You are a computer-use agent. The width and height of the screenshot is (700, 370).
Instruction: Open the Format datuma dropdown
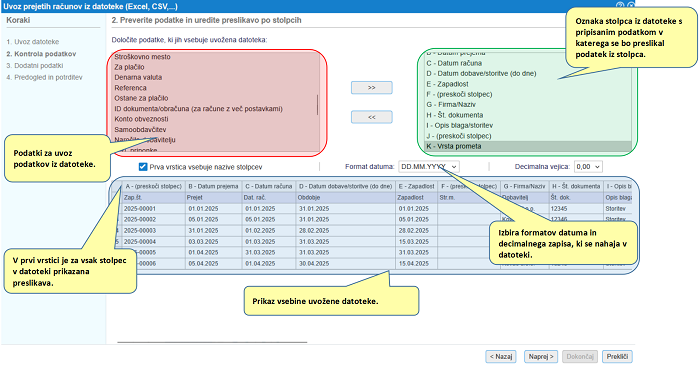coord(429,166)
